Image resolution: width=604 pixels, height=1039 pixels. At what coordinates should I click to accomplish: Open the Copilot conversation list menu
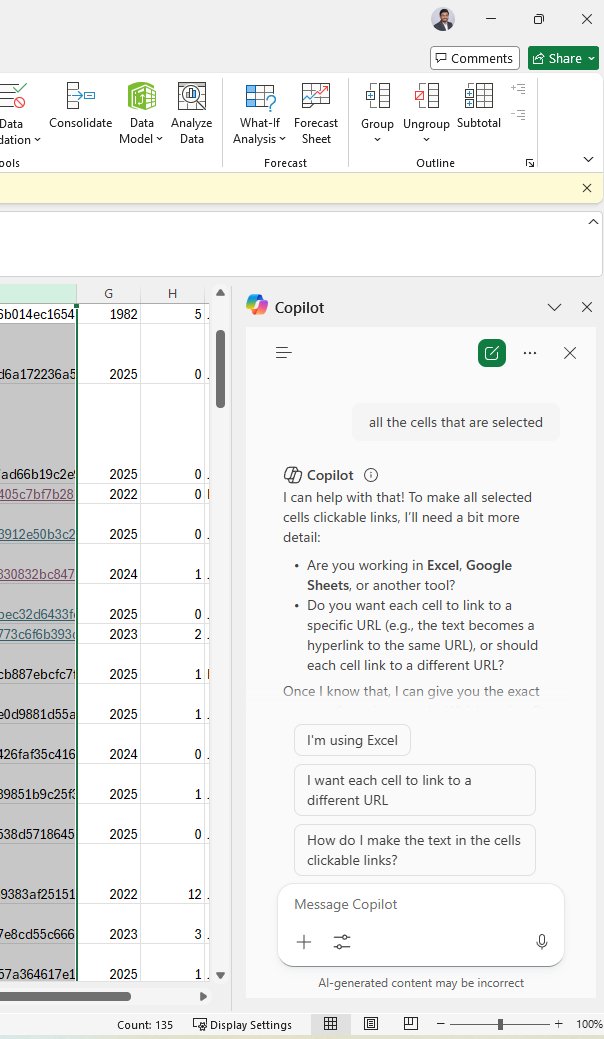point(283,353)
